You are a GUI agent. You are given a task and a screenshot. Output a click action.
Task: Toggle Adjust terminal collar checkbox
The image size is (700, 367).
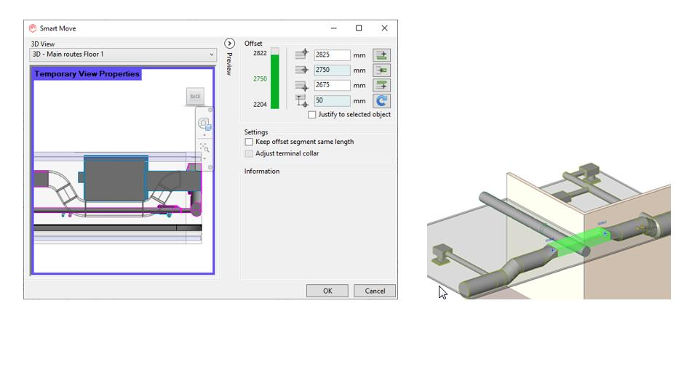pyautogui.click(x=249, y=154)
